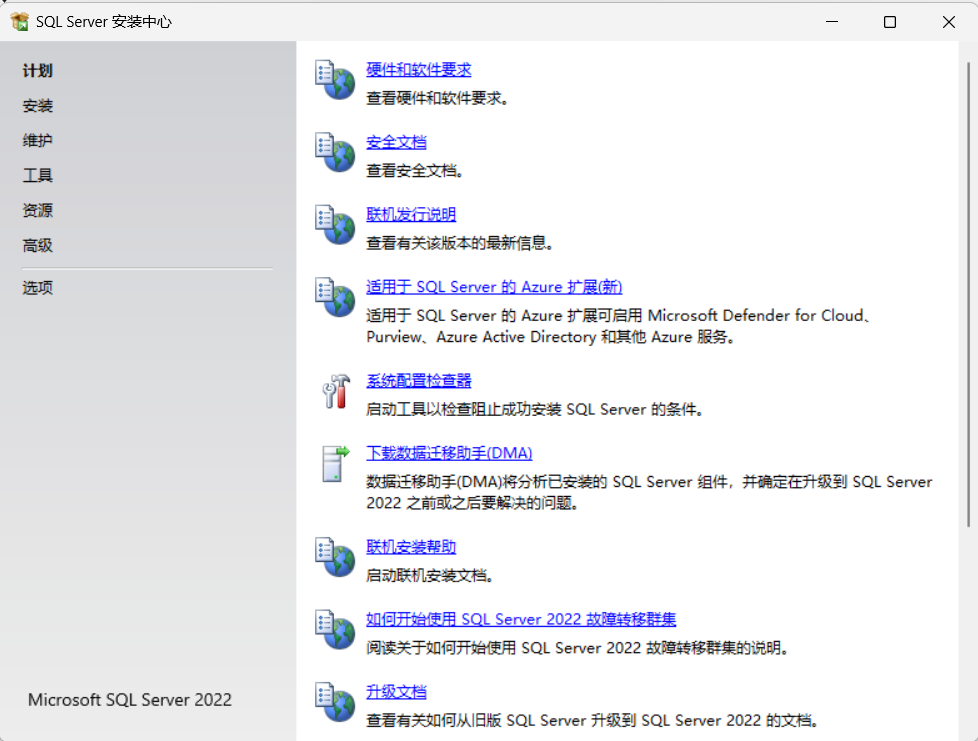Click the SQL Server title bar app icon
Image resolution: width=978 pixels, height=741 pixels.
[x=19, y=22]
